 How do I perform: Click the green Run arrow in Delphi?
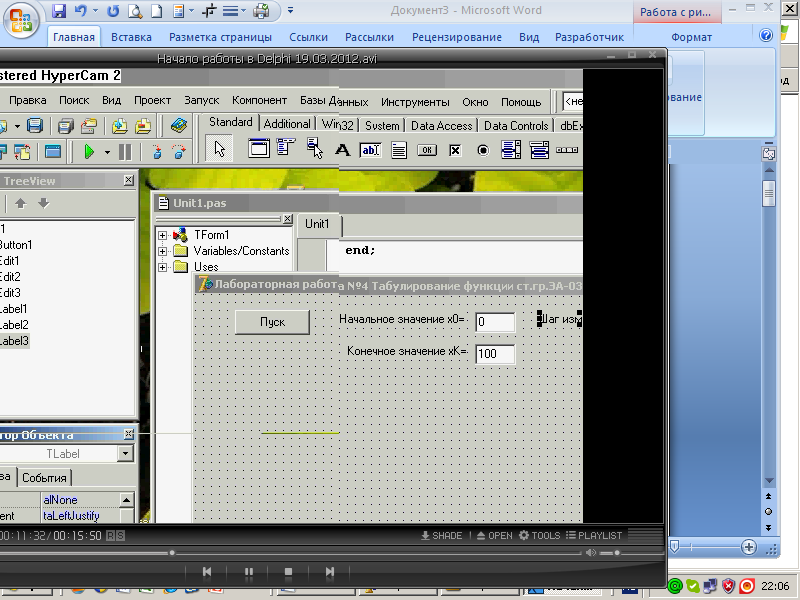click(89, 151)
